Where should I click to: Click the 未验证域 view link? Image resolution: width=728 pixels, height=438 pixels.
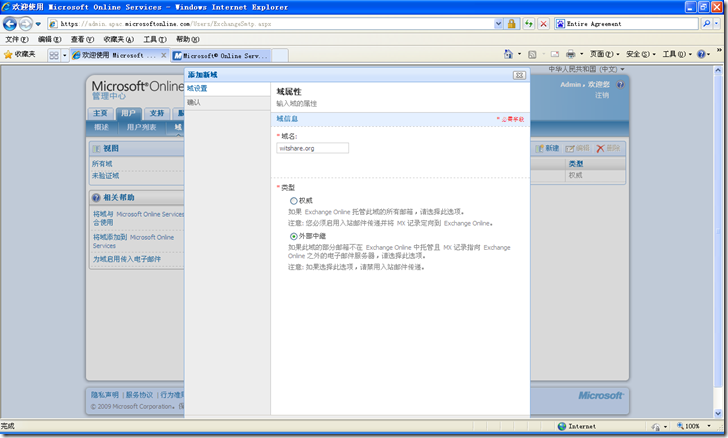click(x=105, y=176)
